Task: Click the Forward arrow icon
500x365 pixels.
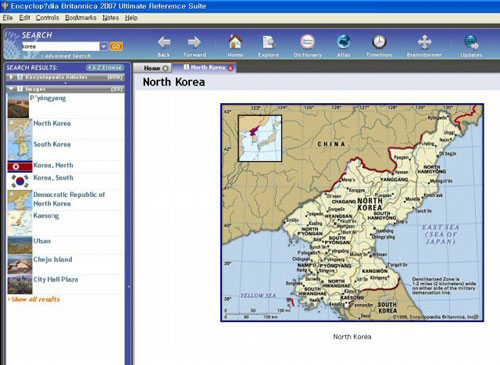Action: [x=194, y=42]
